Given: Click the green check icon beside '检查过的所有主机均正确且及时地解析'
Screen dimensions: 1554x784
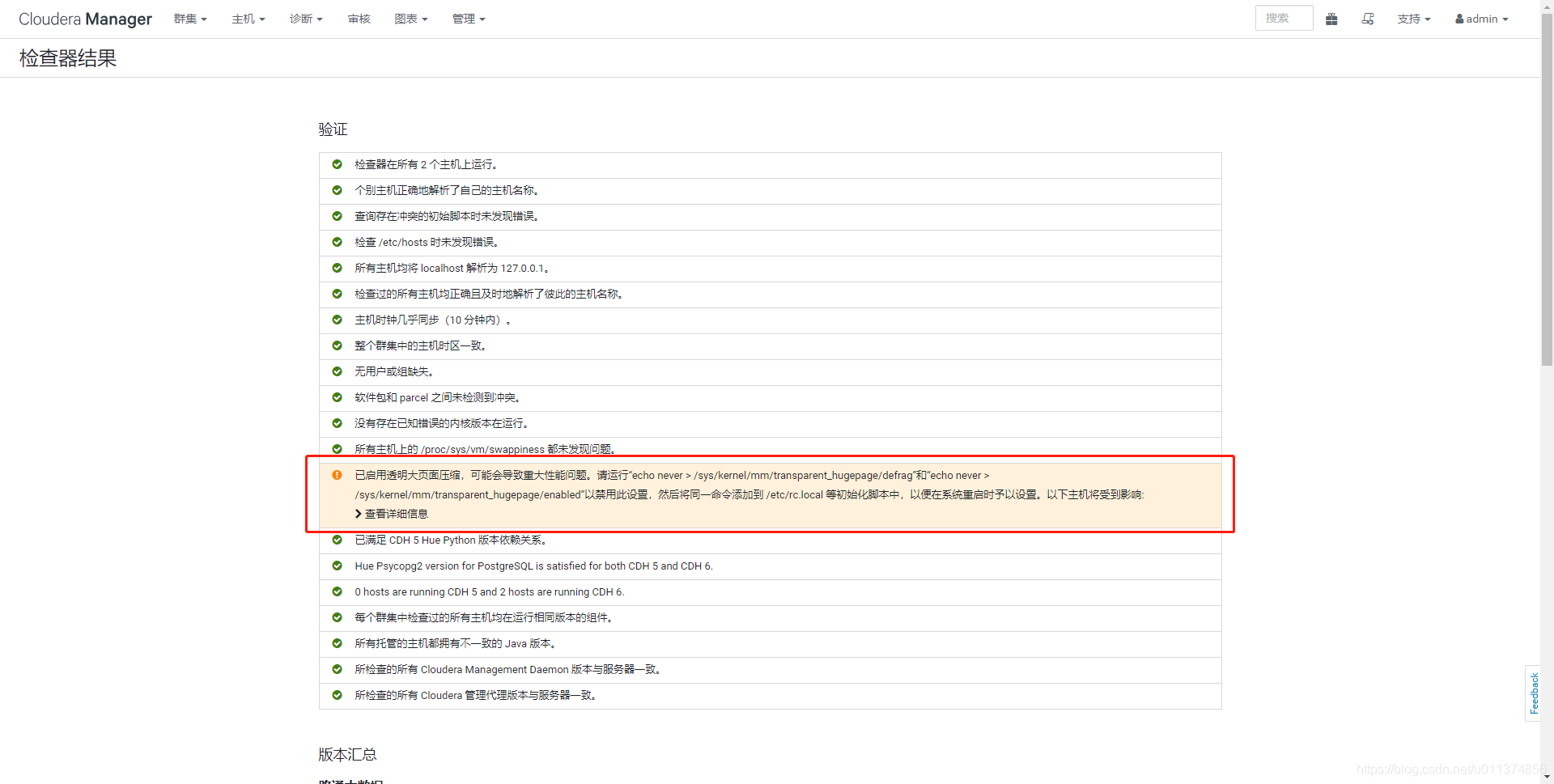Looking at the screenshot, I should pyautogui.click(x=337, y=294).
